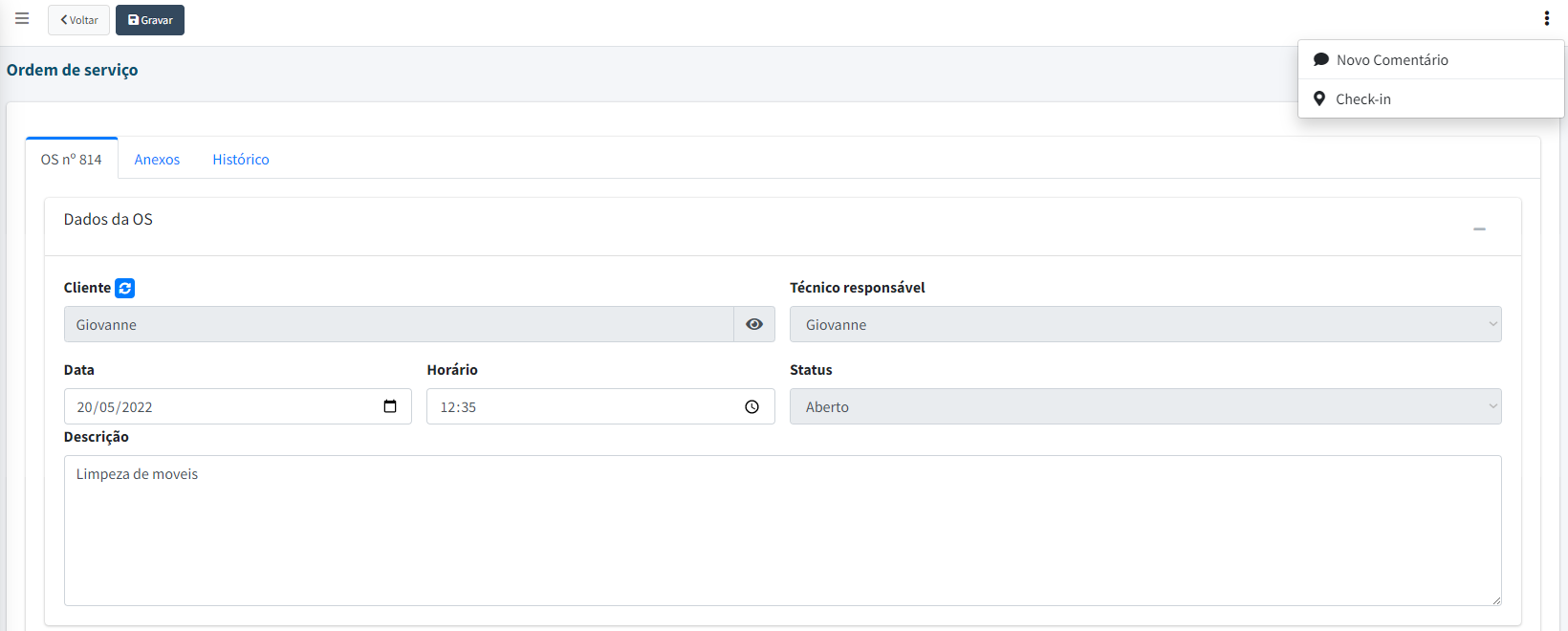Click the Horário field showing 12:35

point(583,406)
